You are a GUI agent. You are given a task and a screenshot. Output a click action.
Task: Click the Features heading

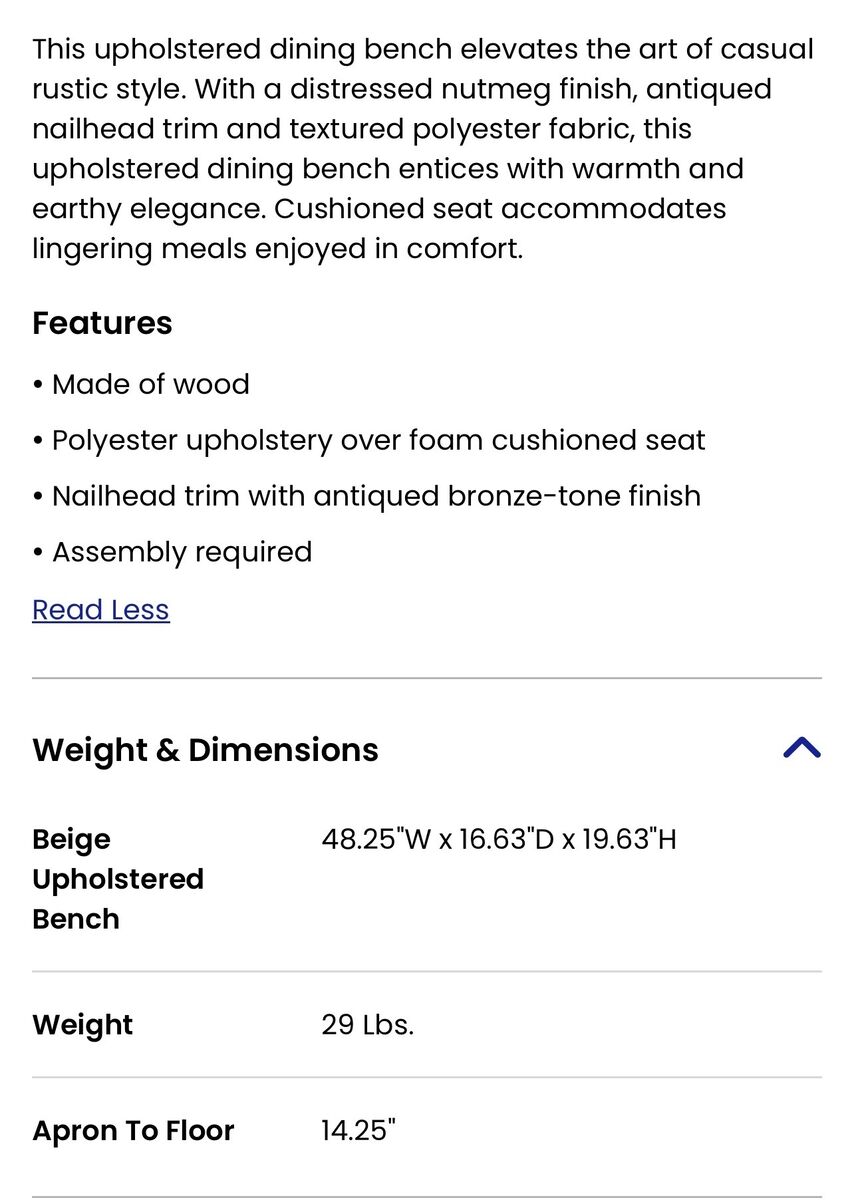pyautogui.click(x=102, y=323)
